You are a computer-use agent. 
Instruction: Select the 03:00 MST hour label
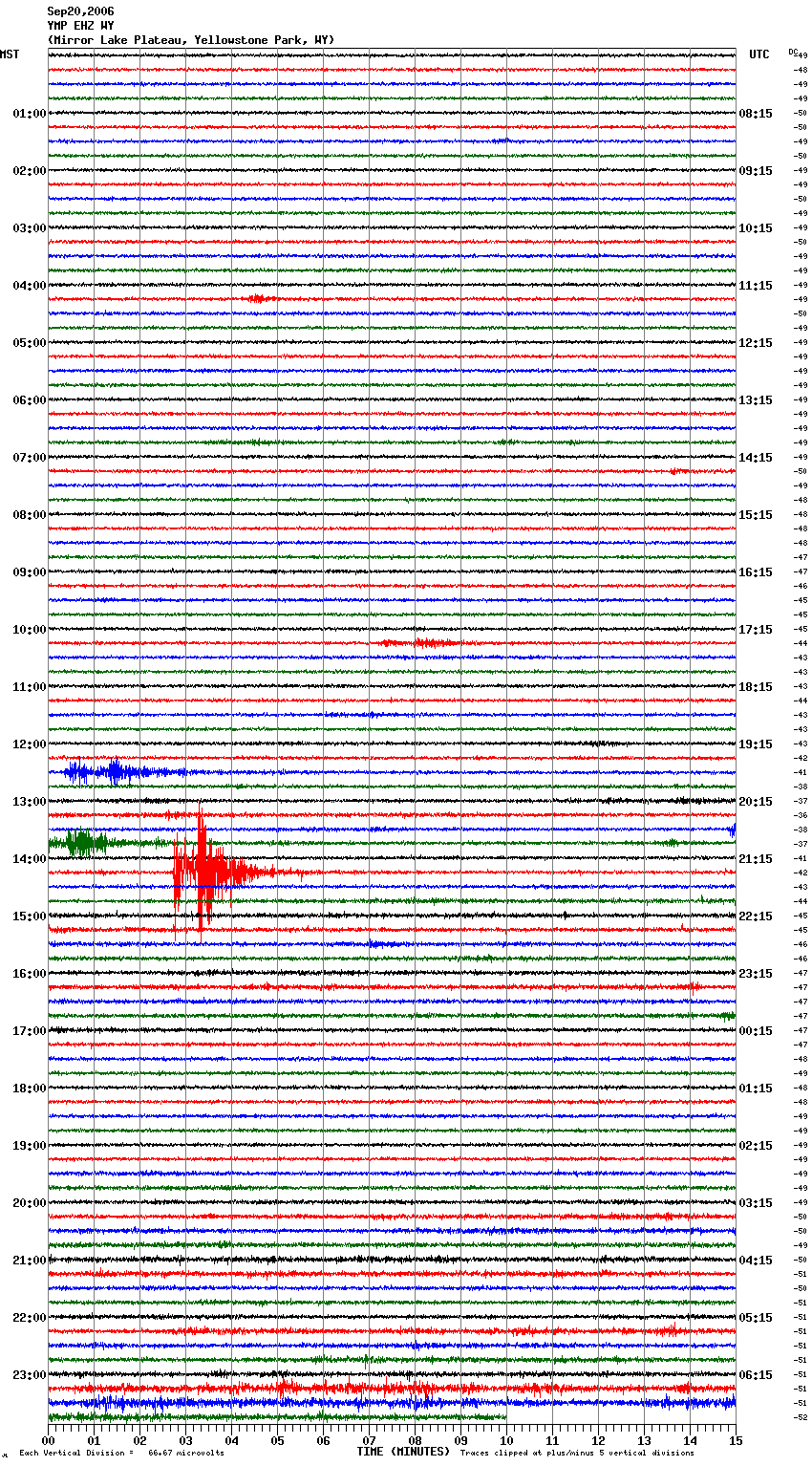pyautogui.click(x=30, y=228)
